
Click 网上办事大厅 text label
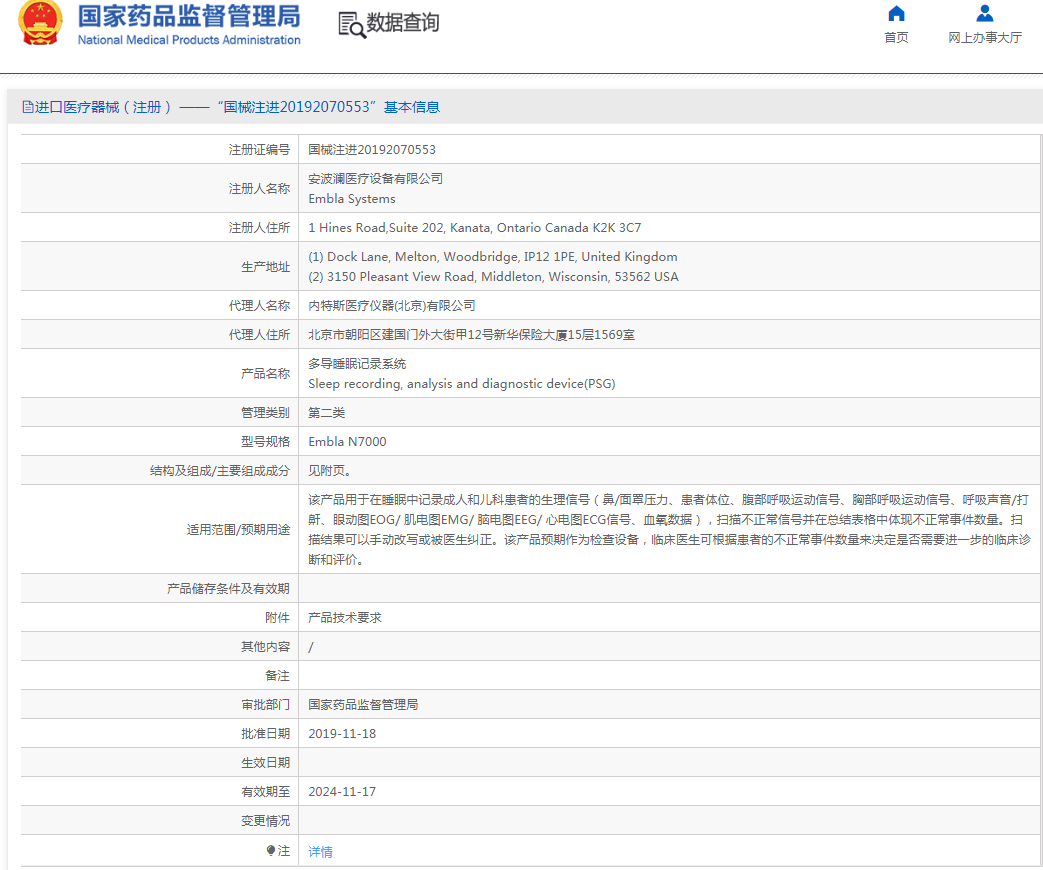984,37
